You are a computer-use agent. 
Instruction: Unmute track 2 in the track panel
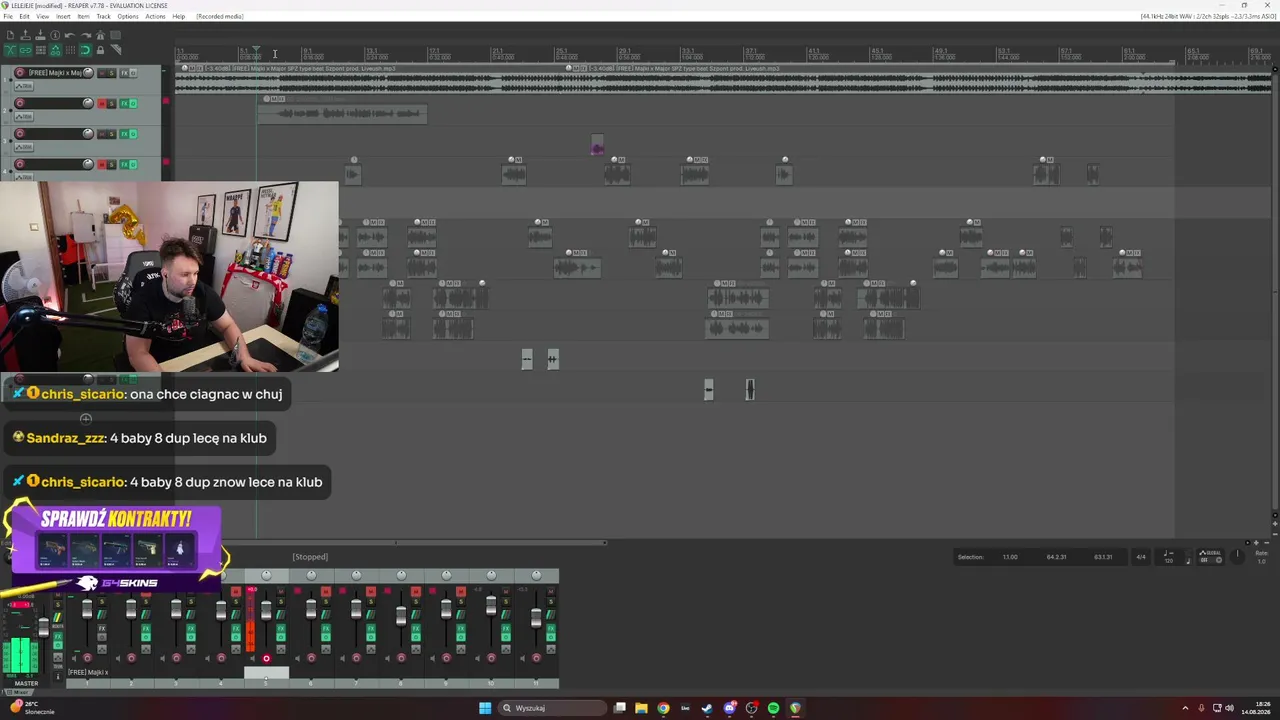pos(100,103)
